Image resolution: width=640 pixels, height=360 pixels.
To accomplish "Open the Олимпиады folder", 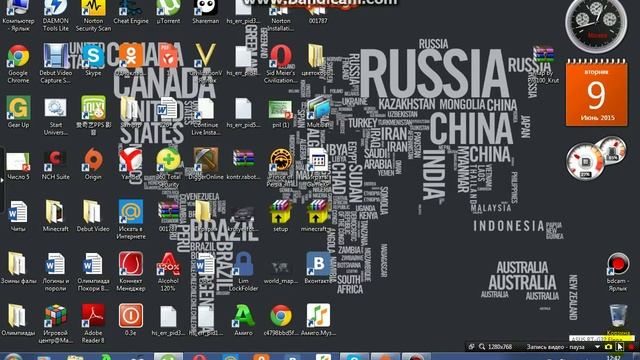I will pos(18,320).
